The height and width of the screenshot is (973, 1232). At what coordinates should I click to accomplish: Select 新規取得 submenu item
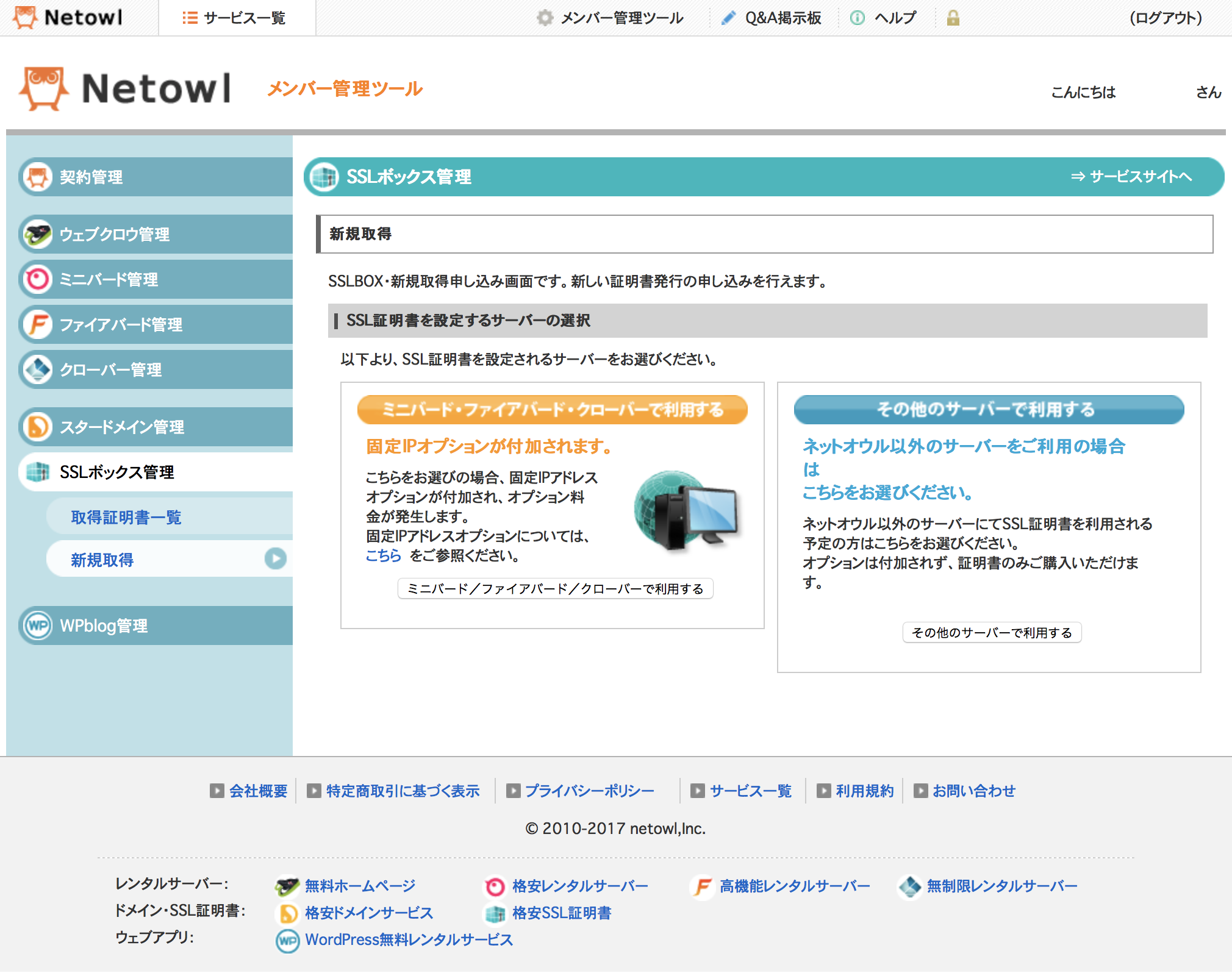point(170,559)
